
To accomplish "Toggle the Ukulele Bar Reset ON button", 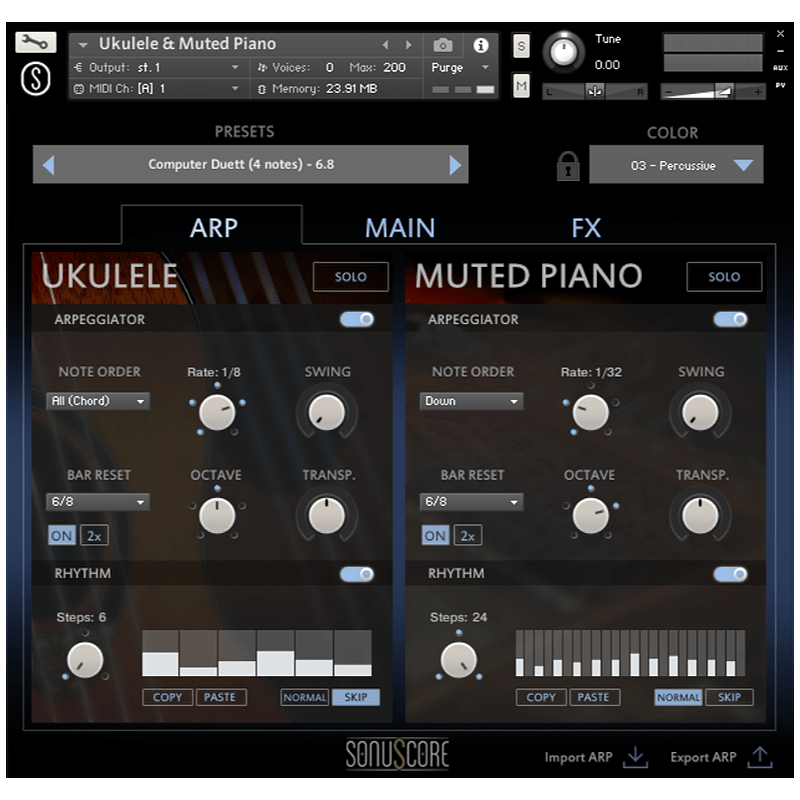I will point(62,535).
